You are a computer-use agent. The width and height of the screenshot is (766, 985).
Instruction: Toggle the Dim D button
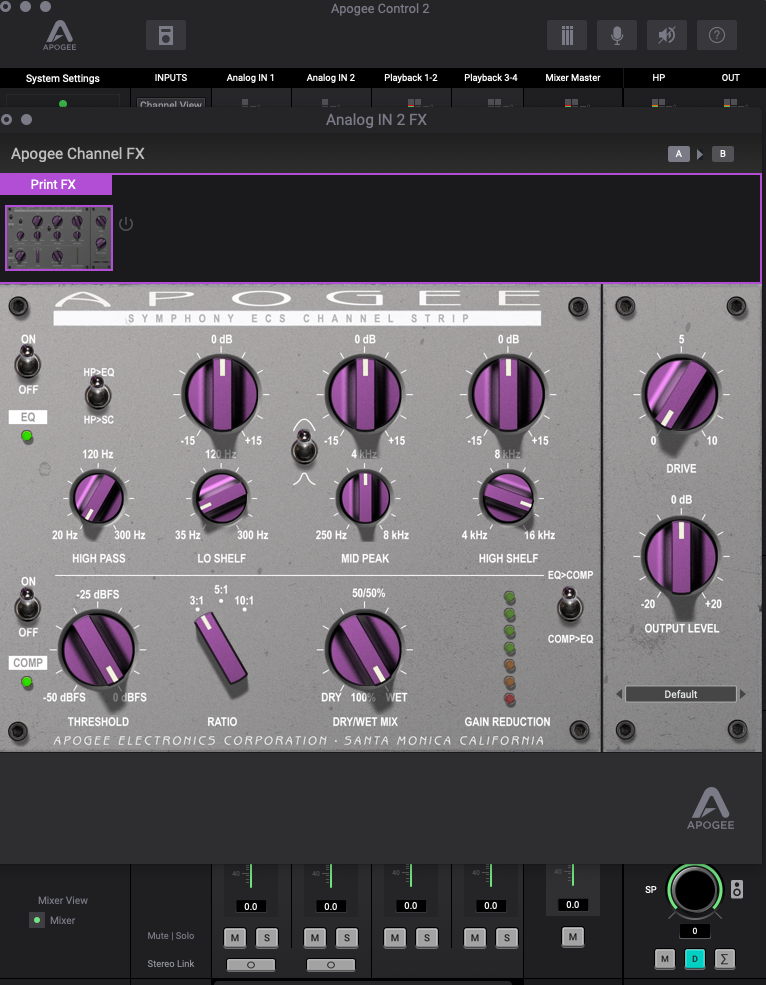point(694,959)
